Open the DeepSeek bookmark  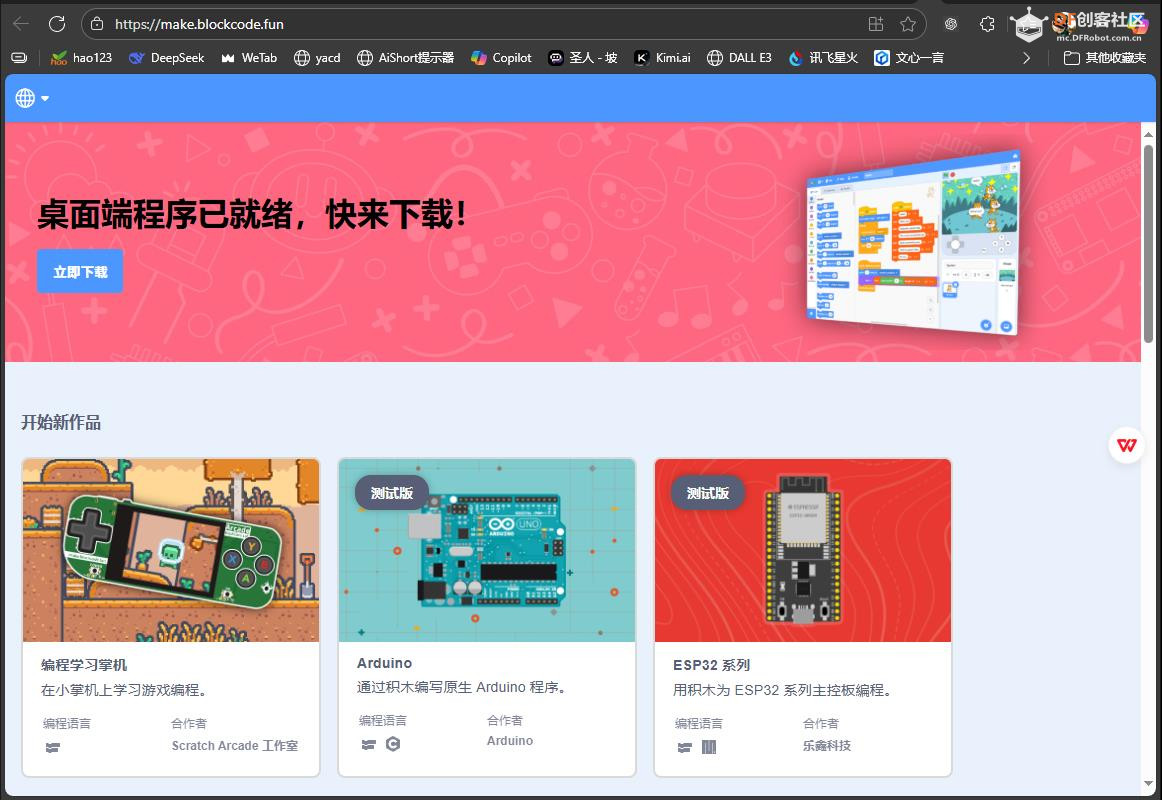coord(167,58)
